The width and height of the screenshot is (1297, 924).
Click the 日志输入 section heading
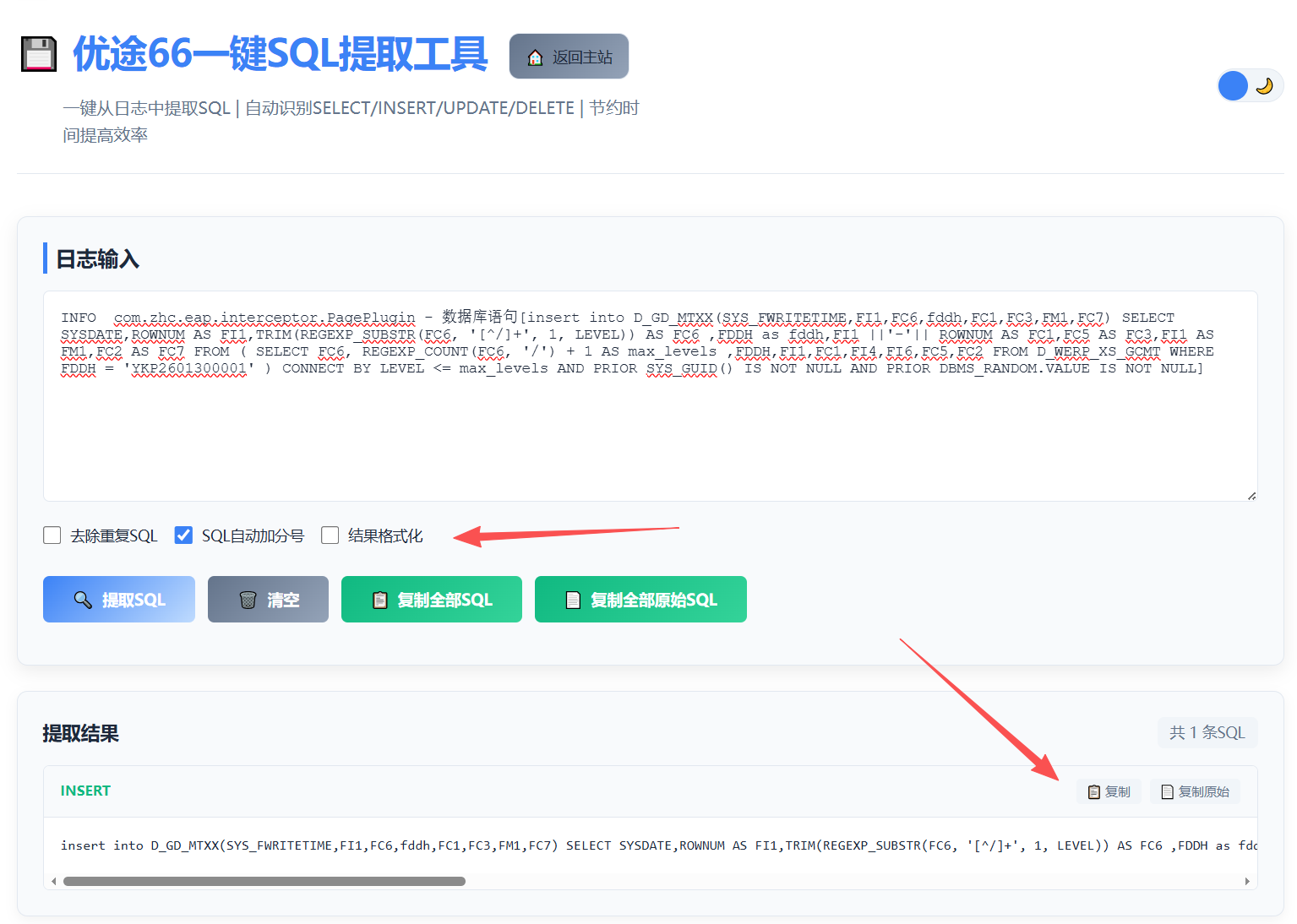[x=97, y=258]
